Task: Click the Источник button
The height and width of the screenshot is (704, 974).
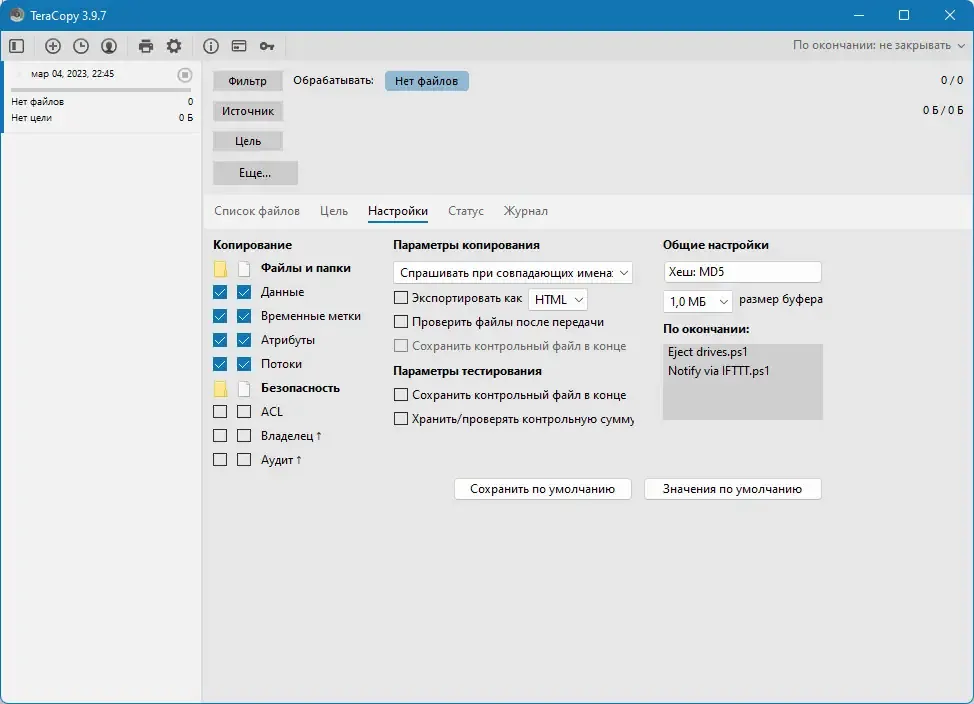Action: 248,111
